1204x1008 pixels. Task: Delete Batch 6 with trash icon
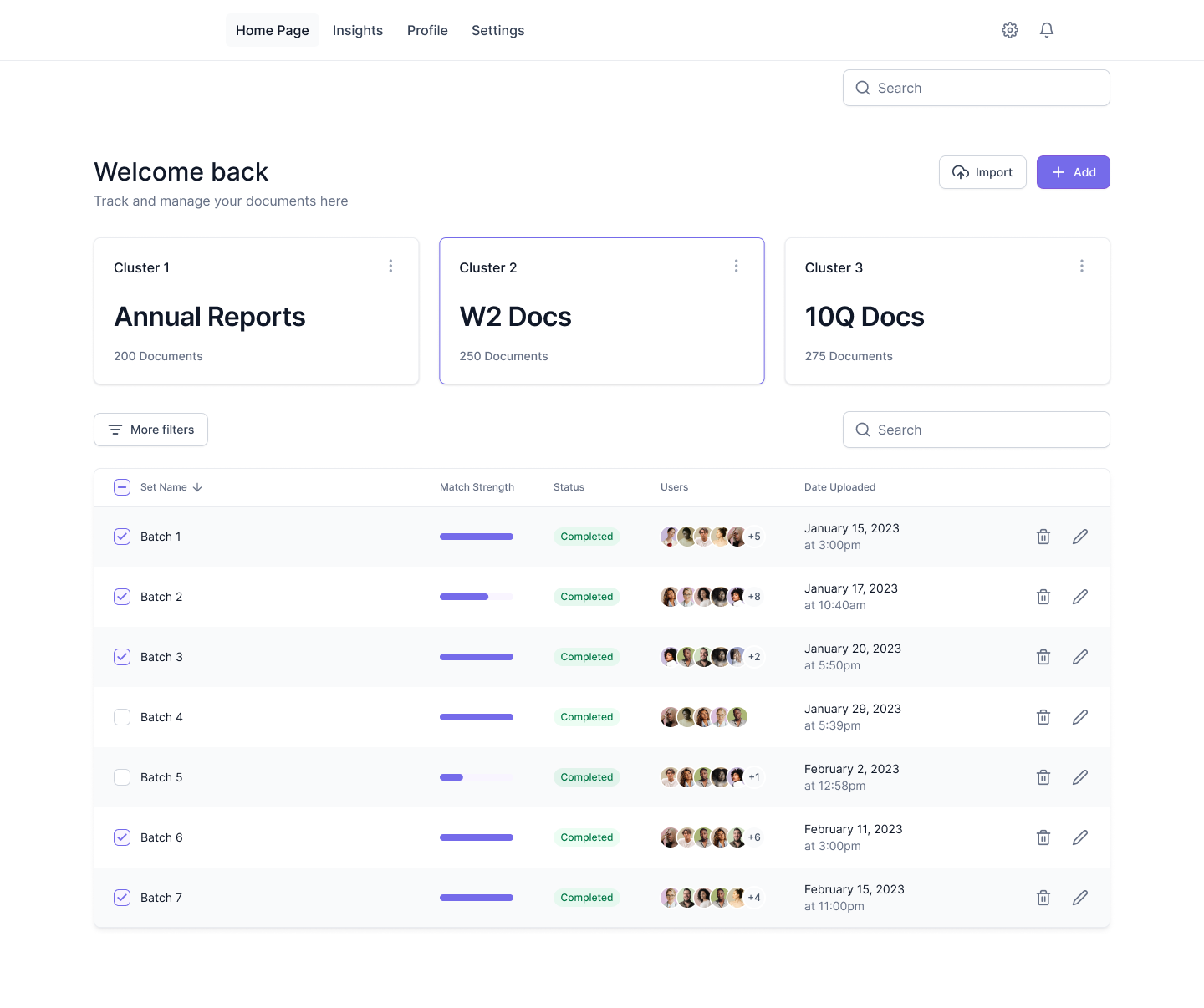(x=1043, y=837)
